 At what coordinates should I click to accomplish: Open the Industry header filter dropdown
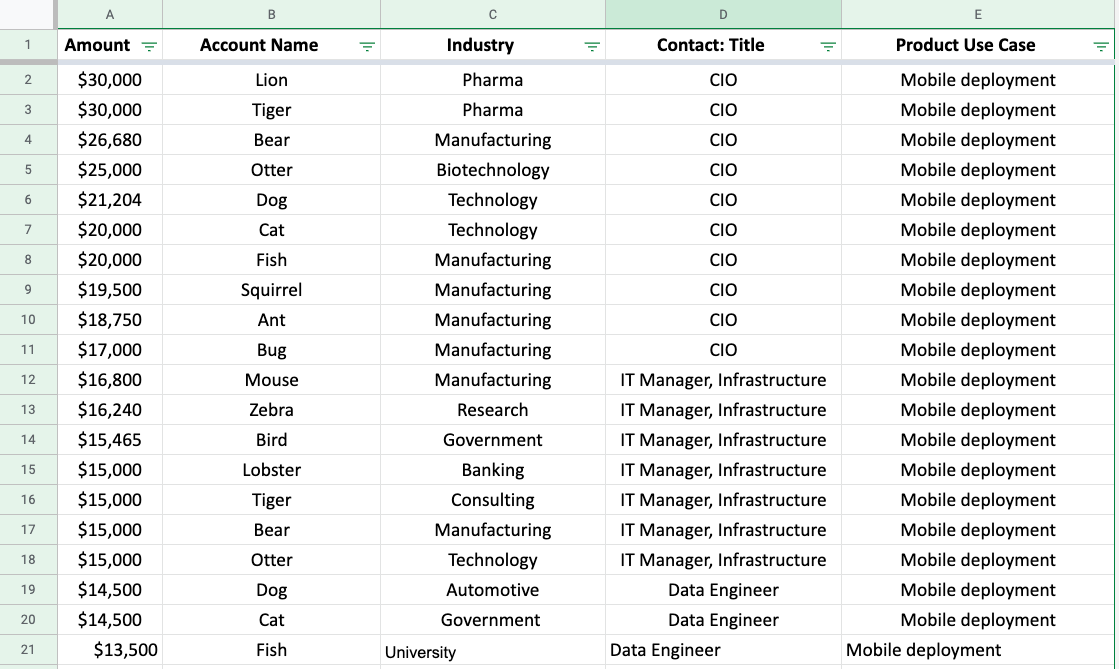[592, 46]
